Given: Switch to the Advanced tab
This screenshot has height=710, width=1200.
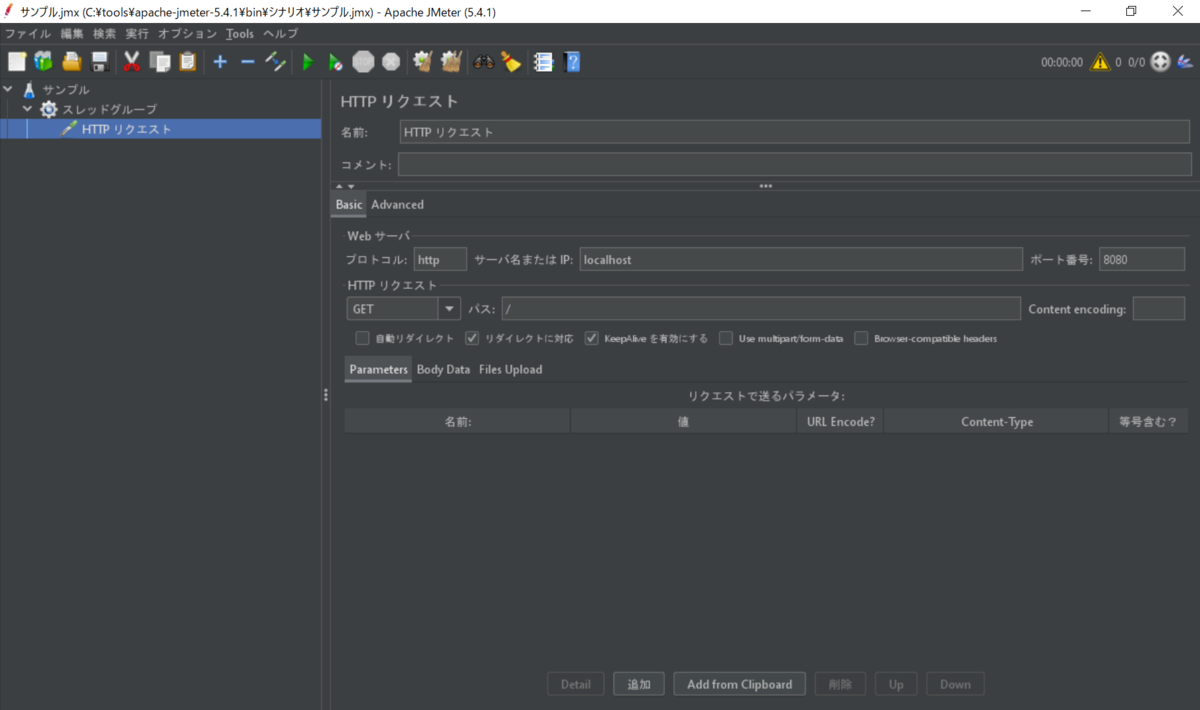Looking at the screenshot, I should pos(397,204).
